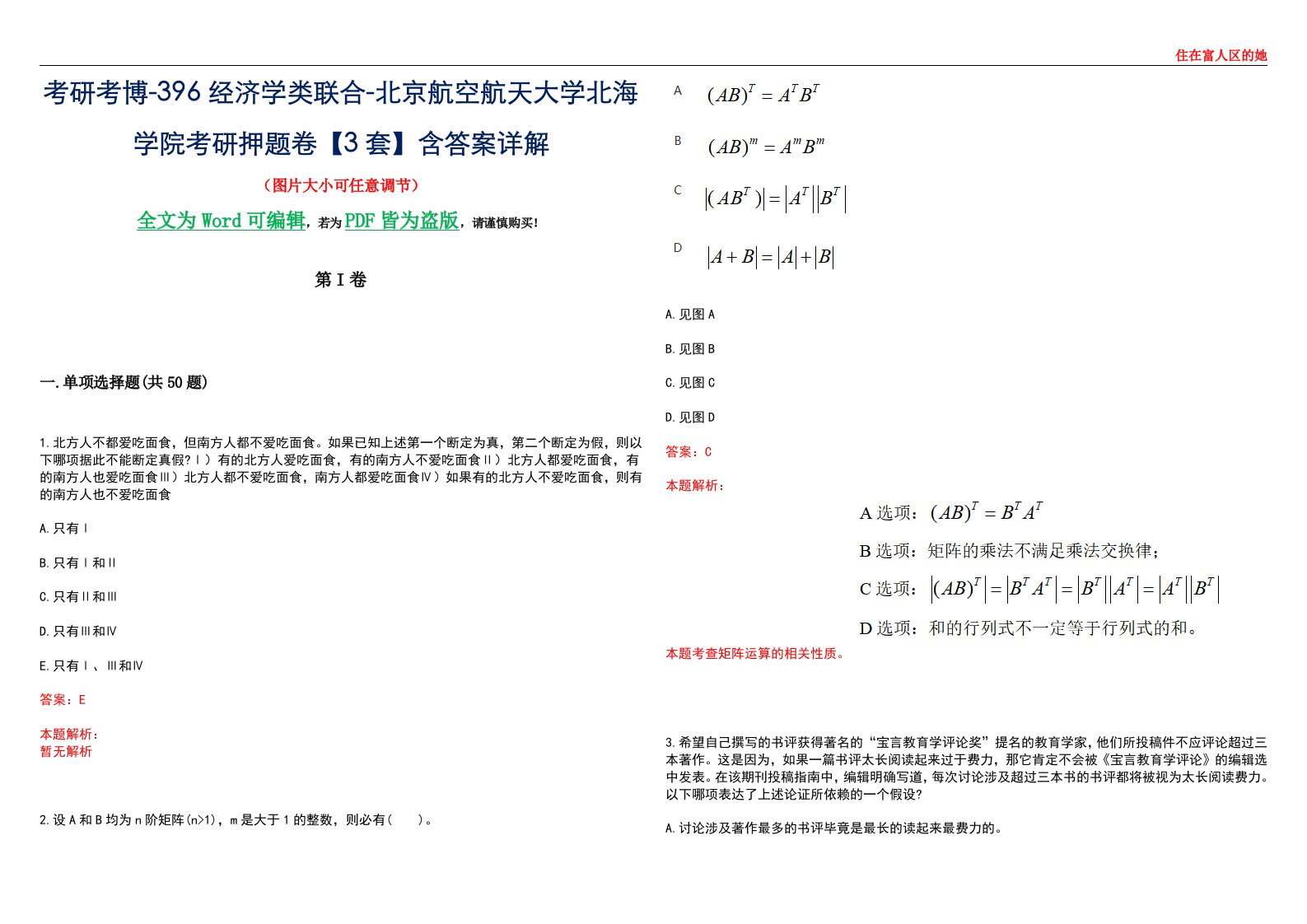
Task: Select the red note 图片大小可任意调节
Action: tap(340, 185)
